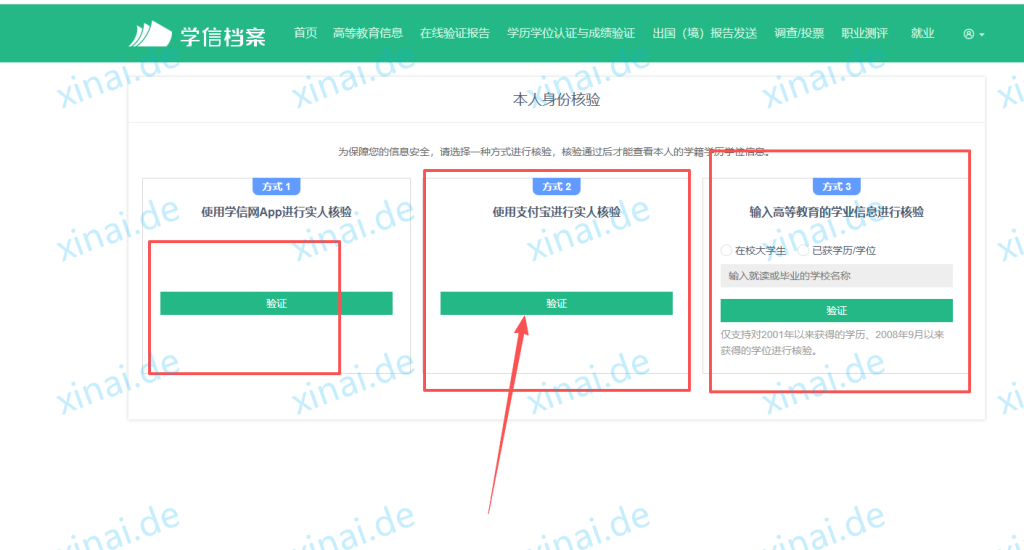Choose the 已获学历/学位 radio option
Image resolution: width=1024 pixels, height=550 pixels.
click(x=804, y=250)
